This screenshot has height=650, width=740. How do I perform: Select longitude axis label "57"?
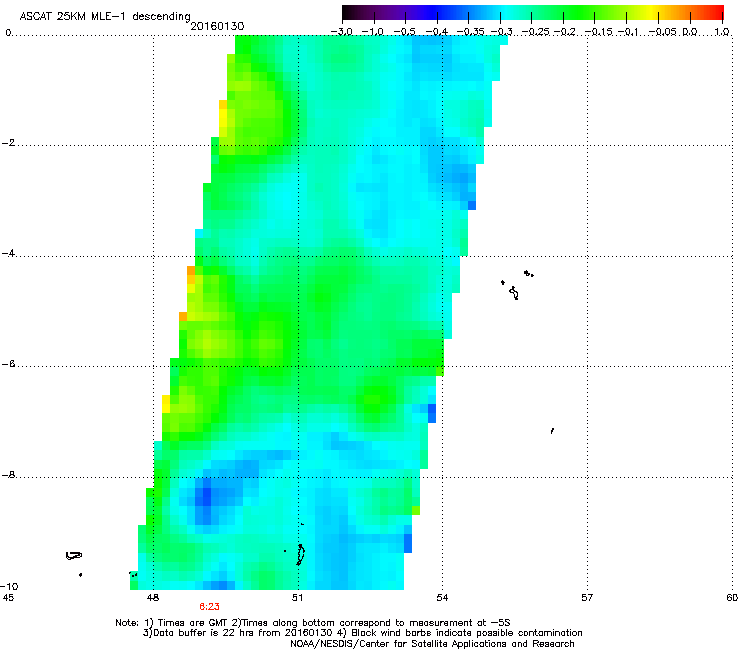click(587, 598)
